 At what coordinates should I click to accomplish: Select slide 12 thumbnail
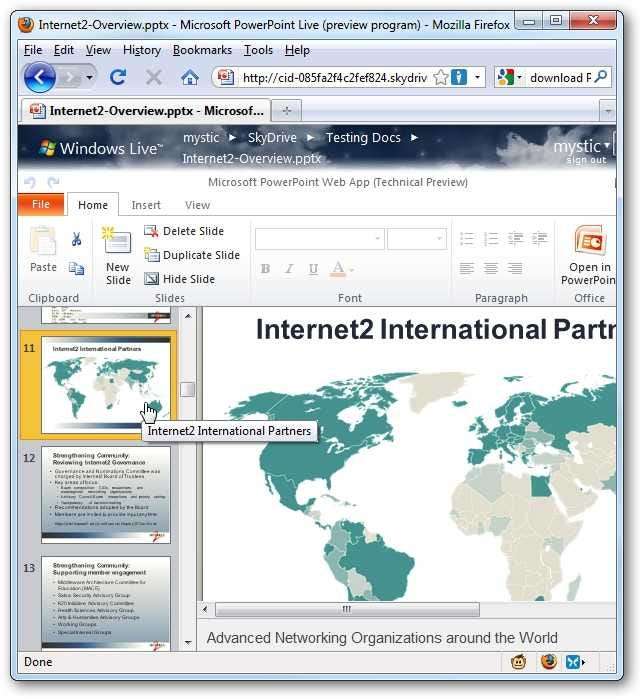tap(106, 495)
